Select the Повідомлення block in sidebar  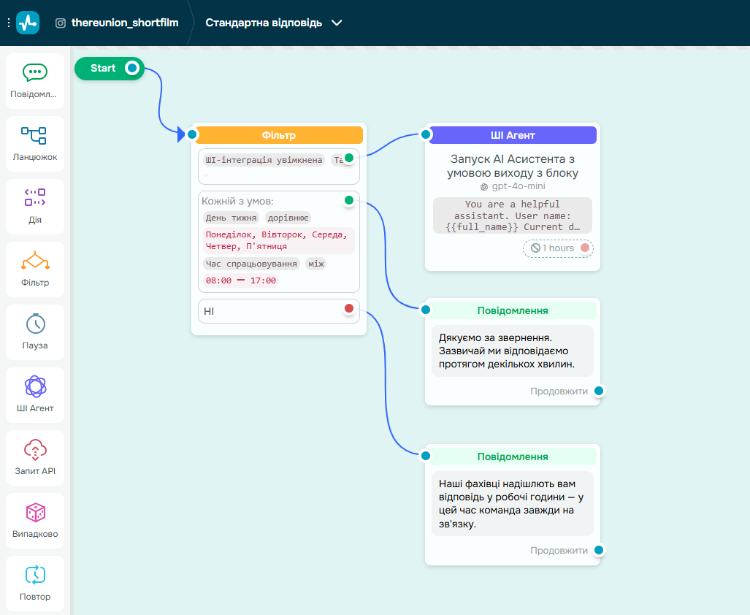click(35, 81)
